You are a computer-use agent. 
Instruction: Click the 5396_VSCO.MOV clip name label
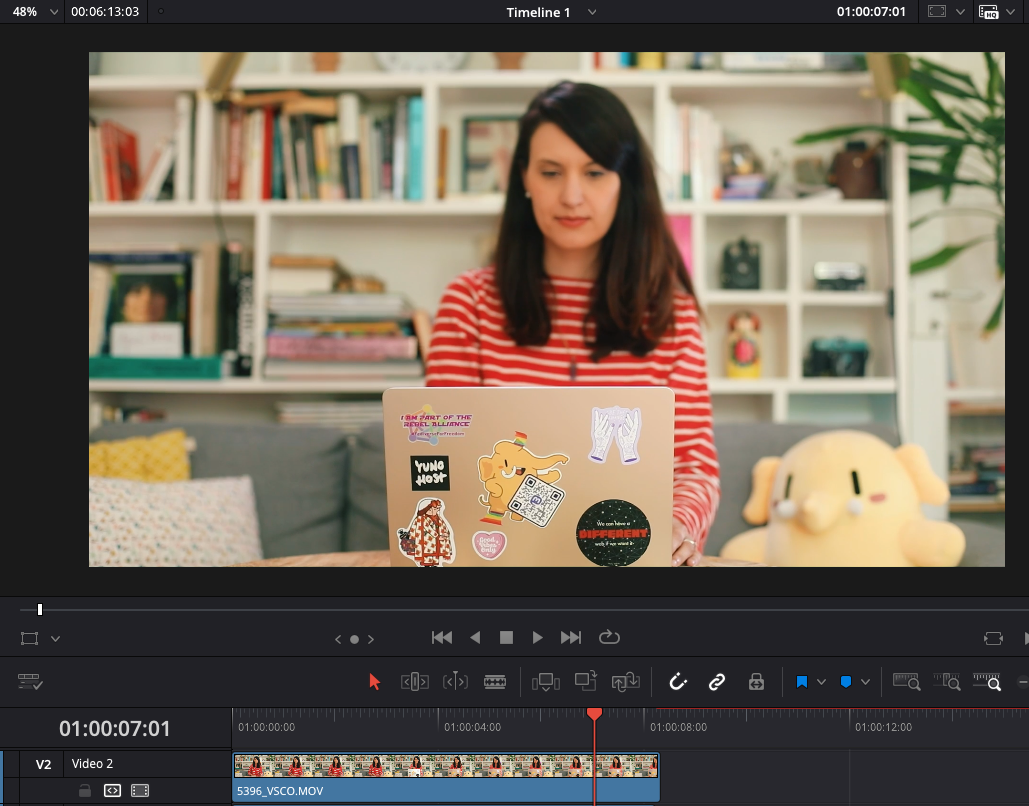(x=280, y=791)
